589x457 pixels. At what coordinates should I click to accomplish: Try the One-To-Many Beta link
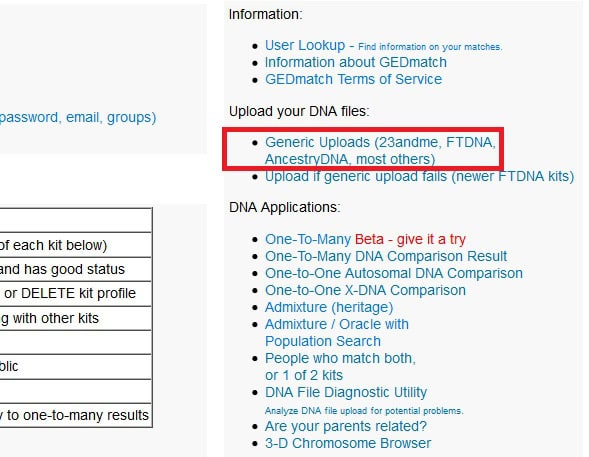pos(365,239)
